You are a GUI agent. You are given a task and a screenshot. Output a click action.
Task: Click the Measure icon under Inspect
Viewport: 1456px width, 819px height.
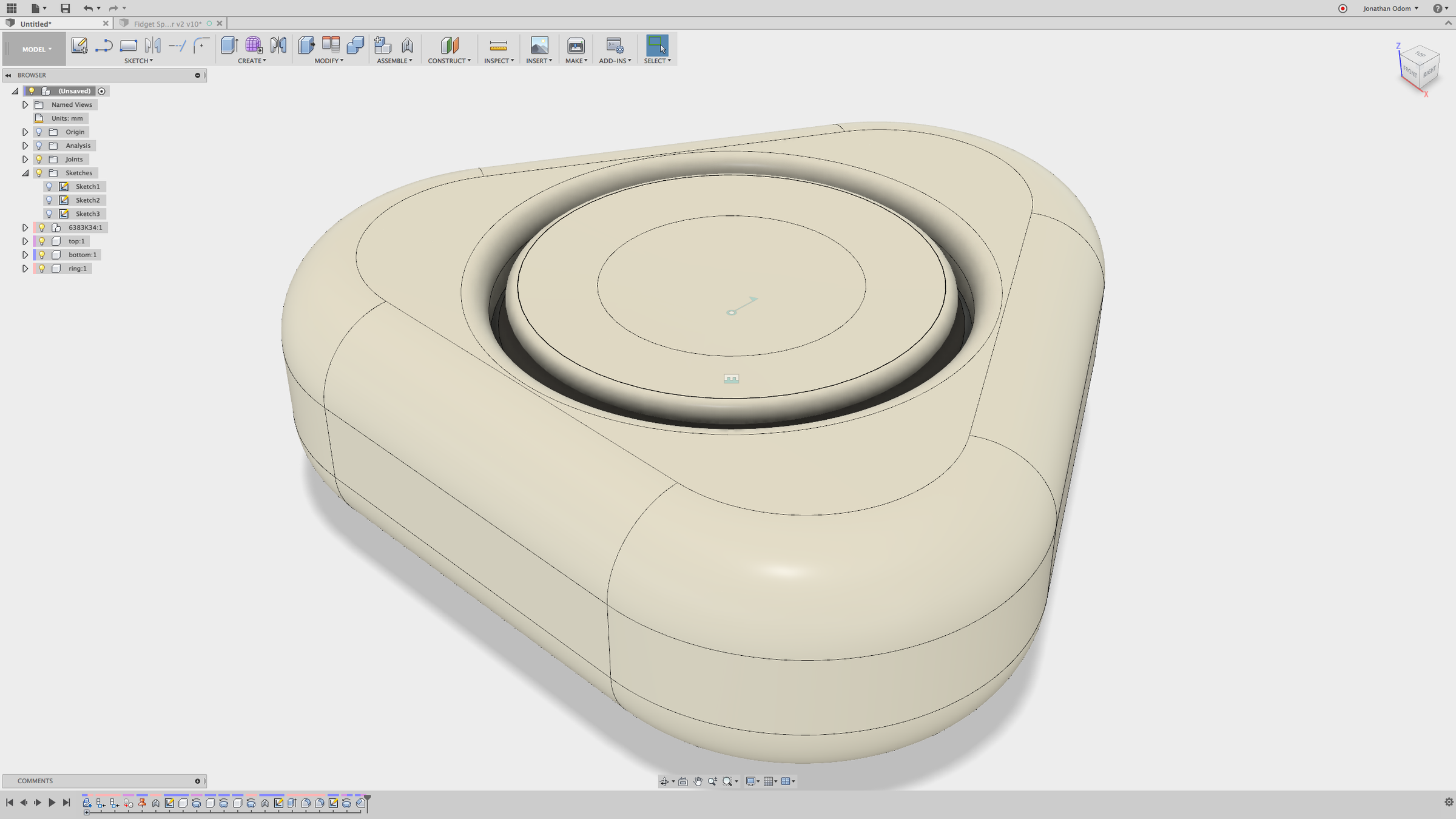click(497, 45)
